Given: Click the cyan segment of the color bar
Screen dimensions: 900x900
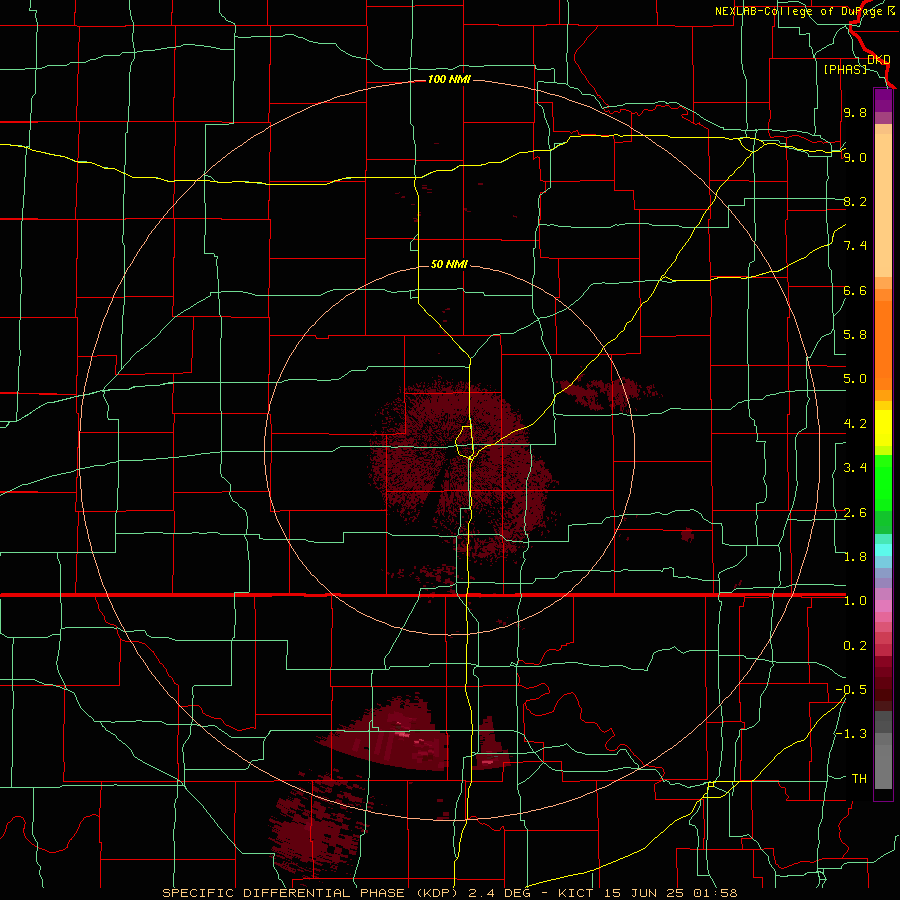Looking at the screenshot, I should (883, 550).
